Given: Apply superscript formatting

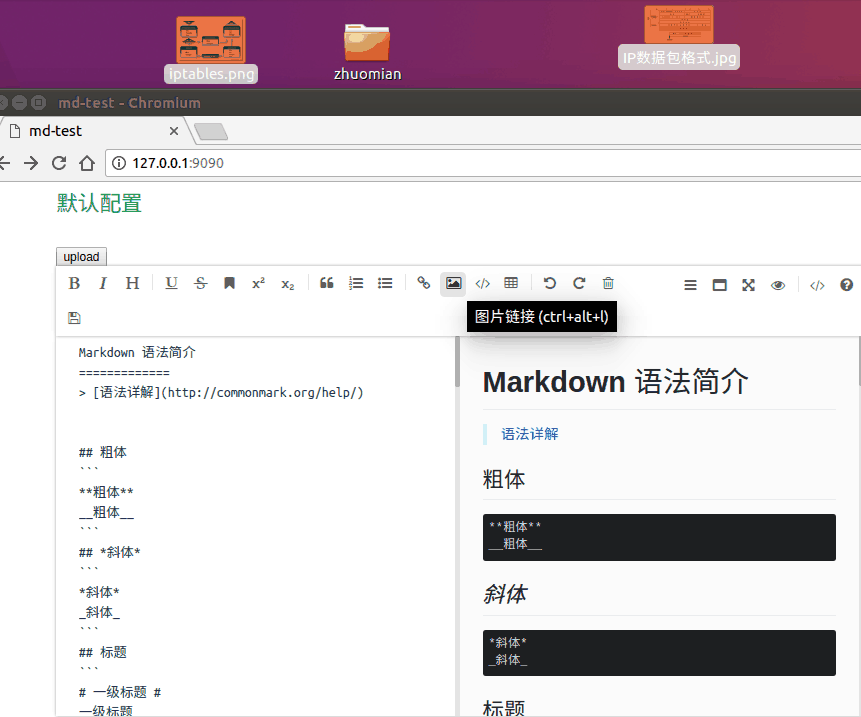Looking at the screenshot, I should [x=258, y=283].
